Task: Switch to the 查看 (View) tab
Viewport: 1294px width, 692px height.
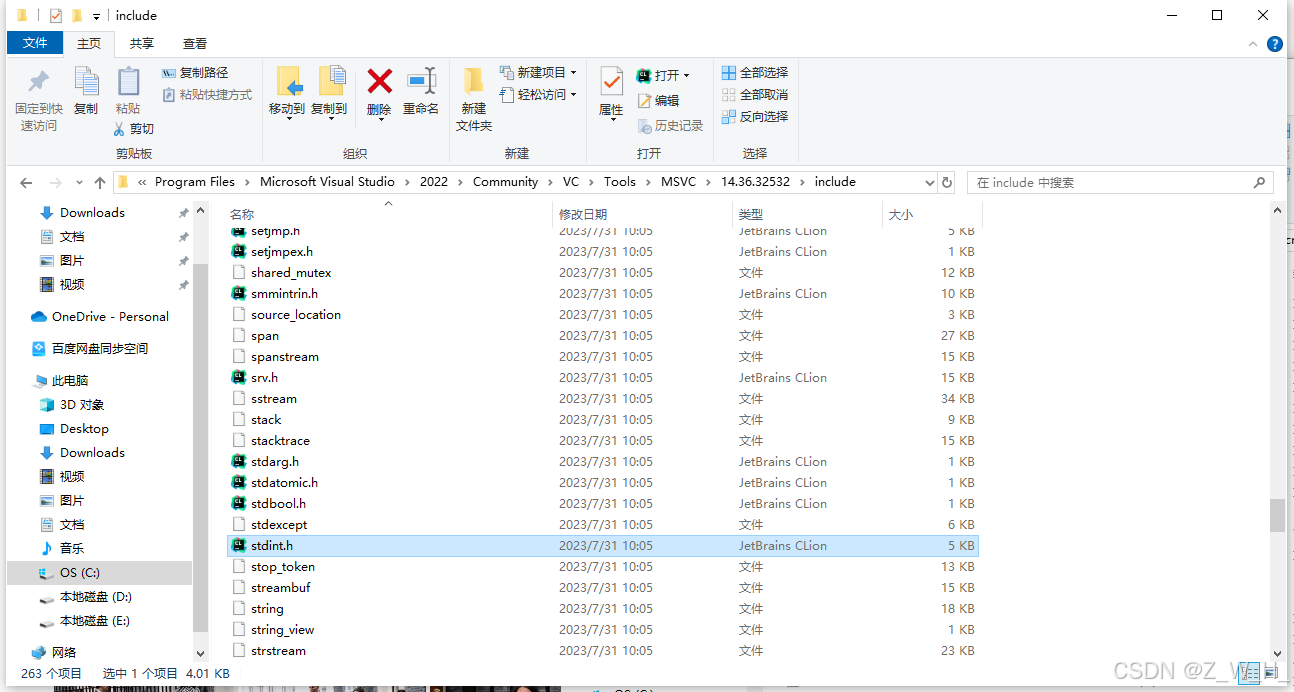Action: click(194, 43)
